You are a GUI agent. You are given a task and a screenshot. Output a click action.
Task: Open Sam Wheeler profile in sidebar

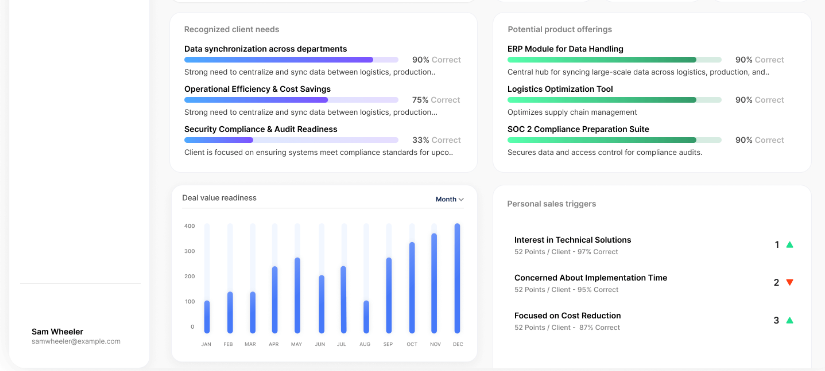[57, 332]
